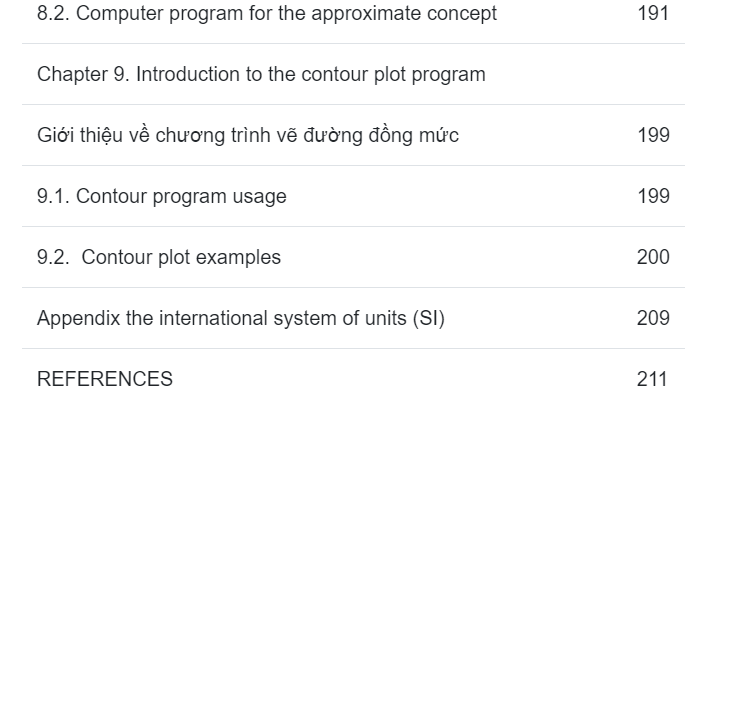Open 'Appendix the international system of units (SI)'
Screen dimensions: 749x721
241,319
